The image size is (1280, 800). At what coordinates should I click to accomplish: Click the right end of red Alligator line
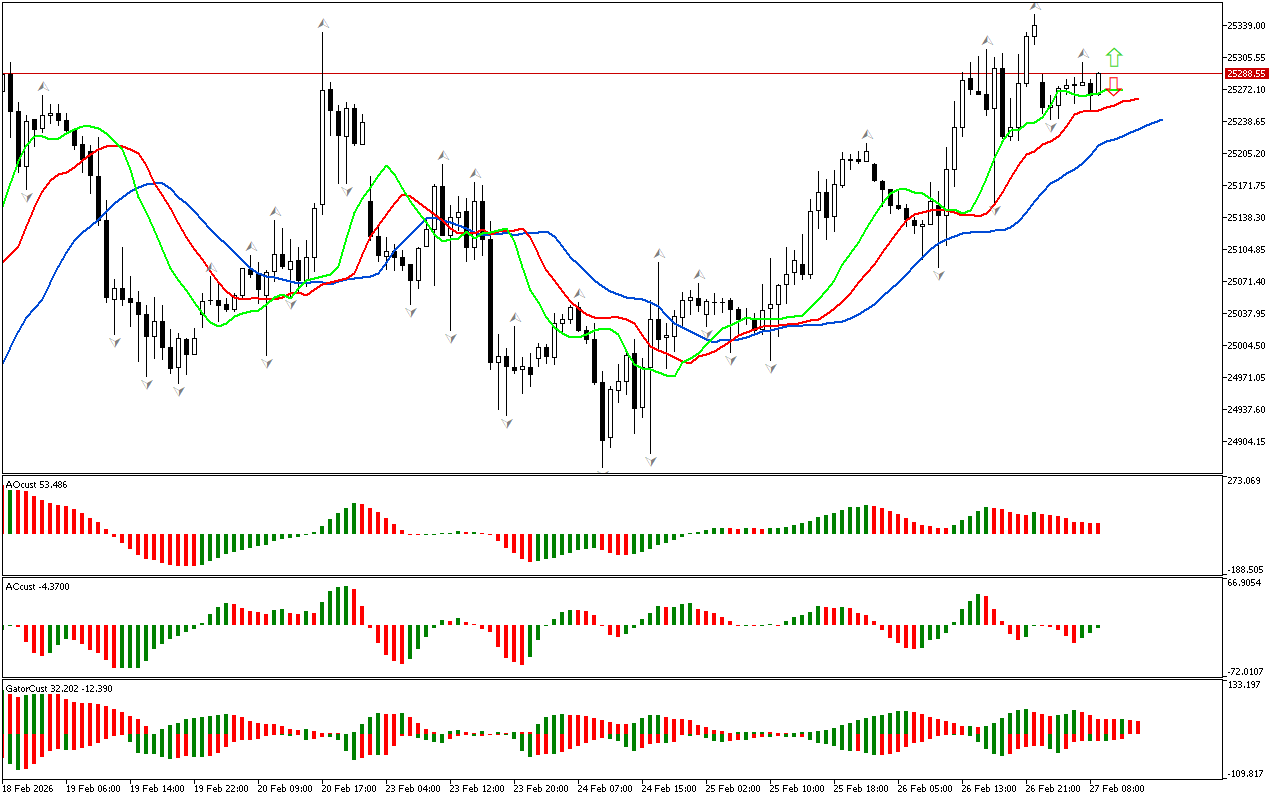pos(1137,98)
